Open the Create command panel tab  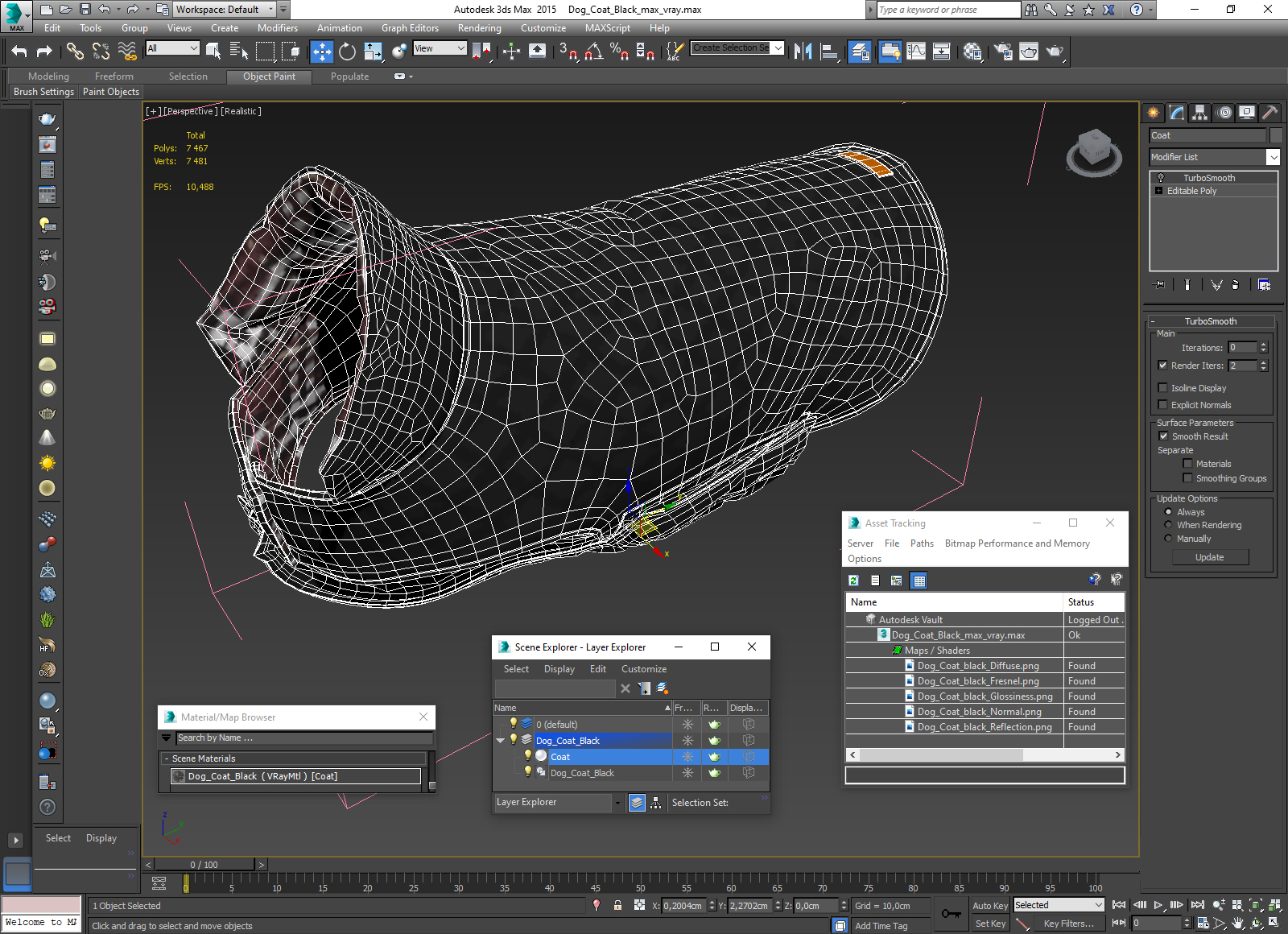point(1154,113)
